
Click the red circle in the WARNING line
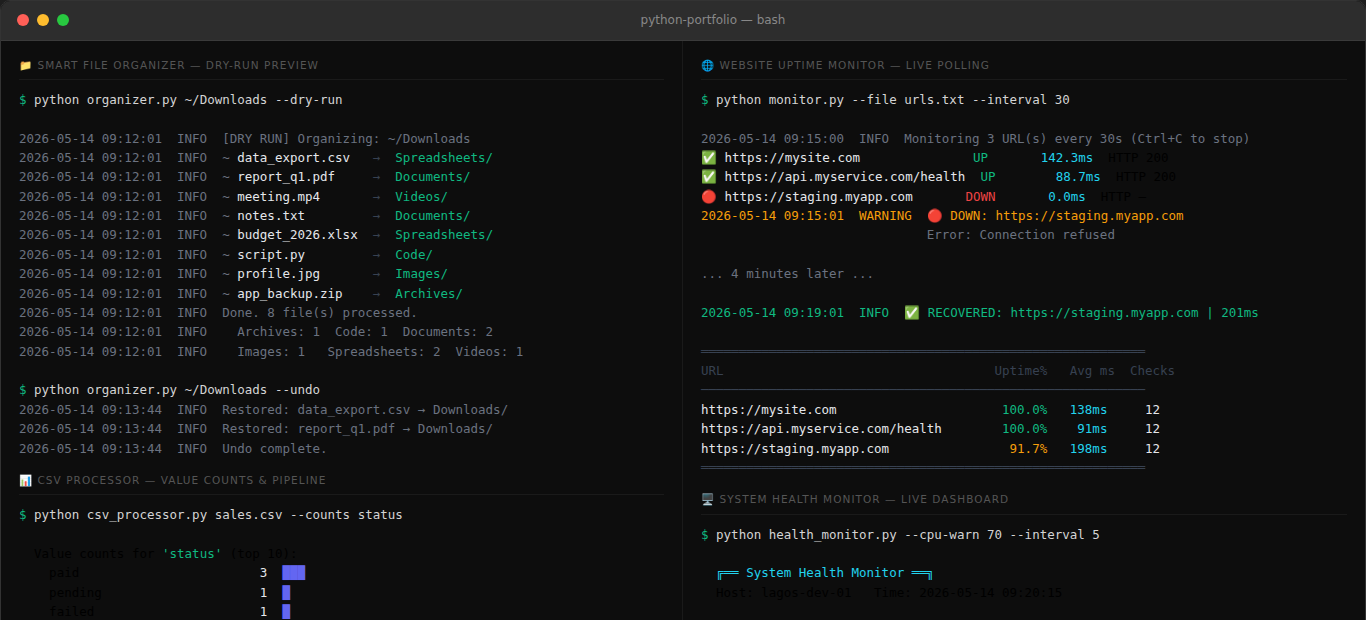(x=934, y=216)
